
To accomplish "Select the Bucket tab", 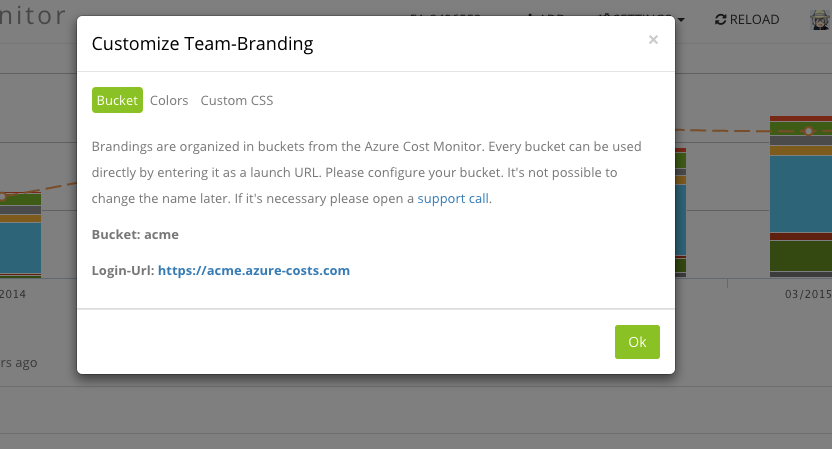I will click(117, 100).
